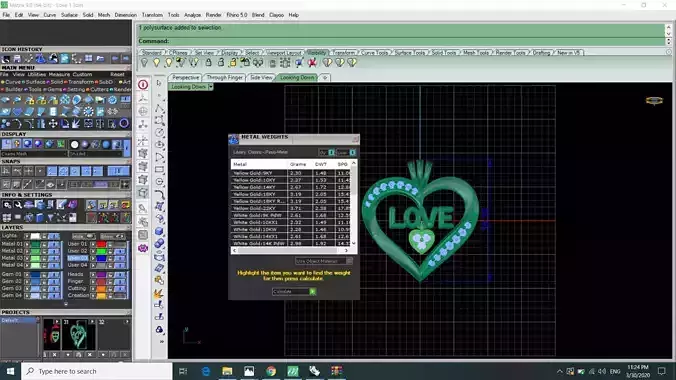Toggle the lock on User 01 layer

tap(110, 244)
